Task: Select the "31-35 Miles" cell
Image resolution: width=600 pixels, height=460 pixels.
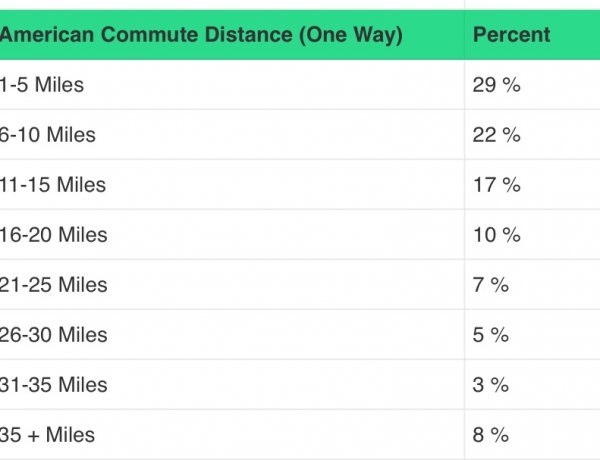Action: [53, 385]
